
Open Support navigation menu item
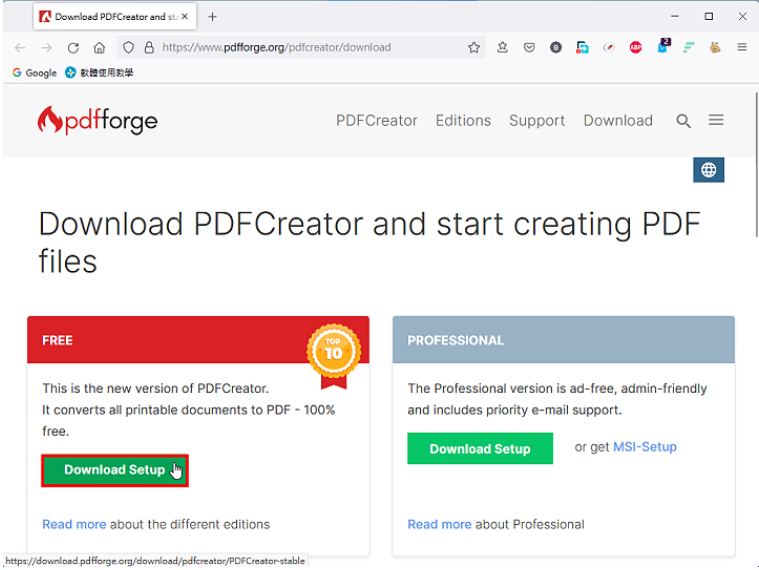point(537,120)
